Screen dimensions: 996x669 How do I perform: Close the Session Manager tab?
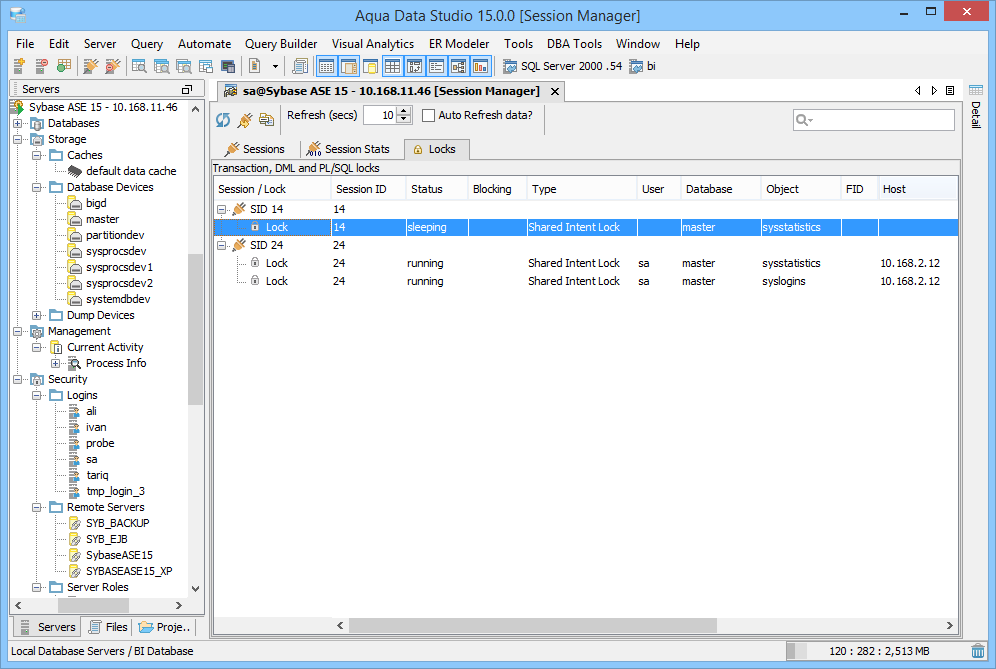555,91
